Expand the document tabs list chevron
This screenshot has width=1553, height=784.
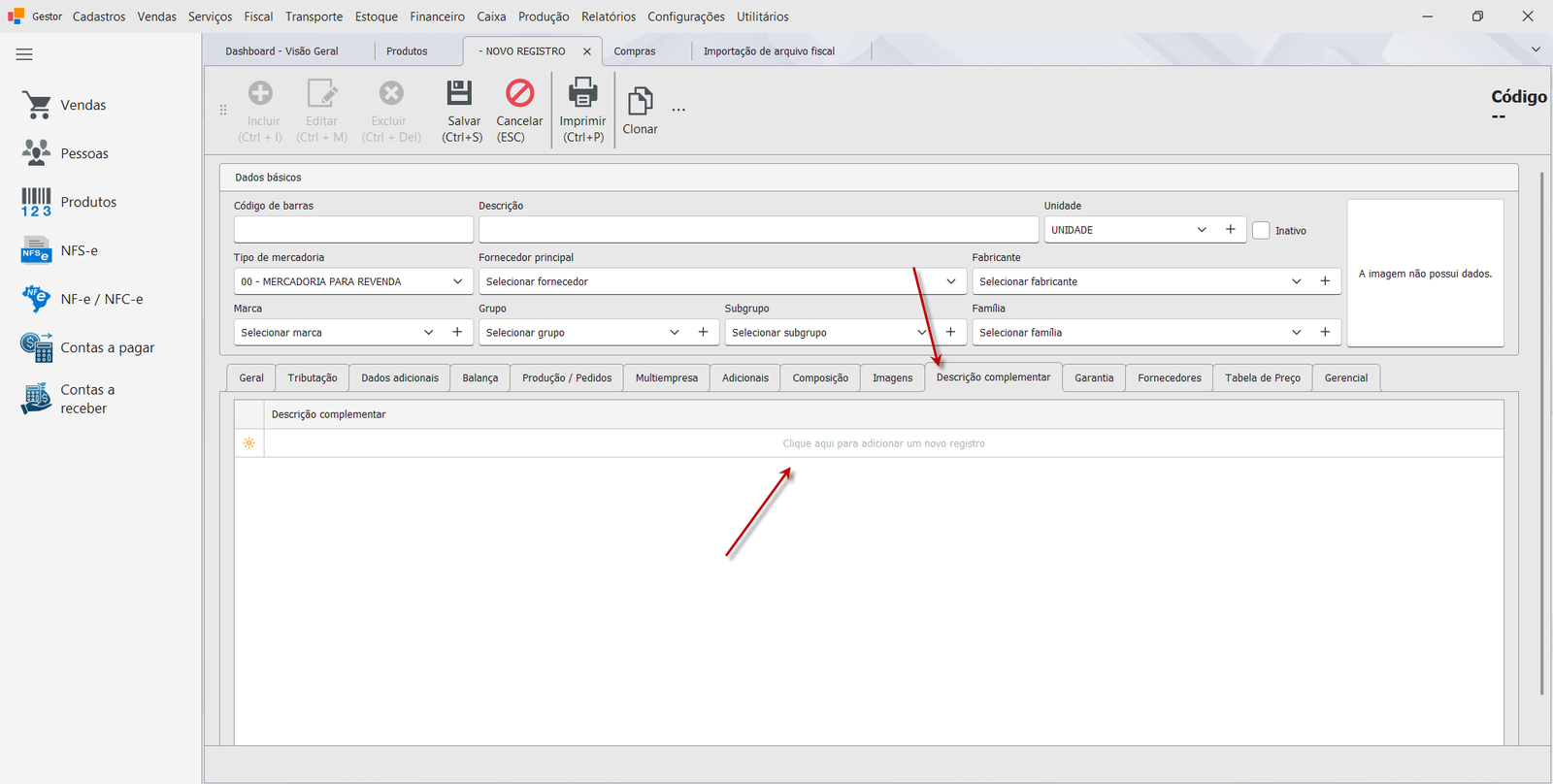[1536, 49]
